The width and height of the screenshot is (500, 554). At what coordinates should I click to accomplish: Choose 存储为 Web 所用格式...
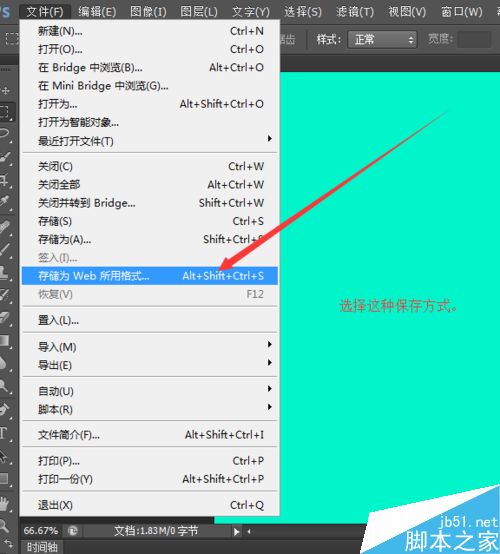pos(150,276)
